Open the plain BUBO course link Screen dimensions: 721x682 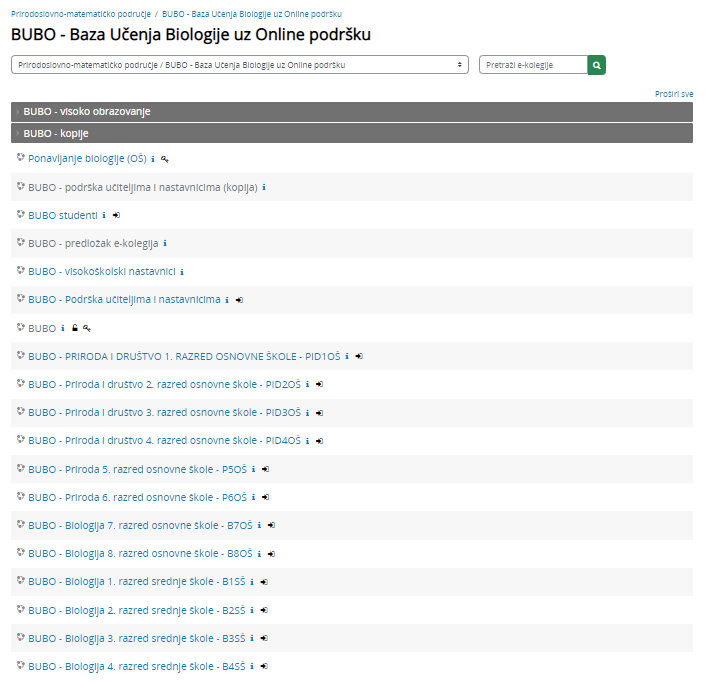[x=42, y=328]
